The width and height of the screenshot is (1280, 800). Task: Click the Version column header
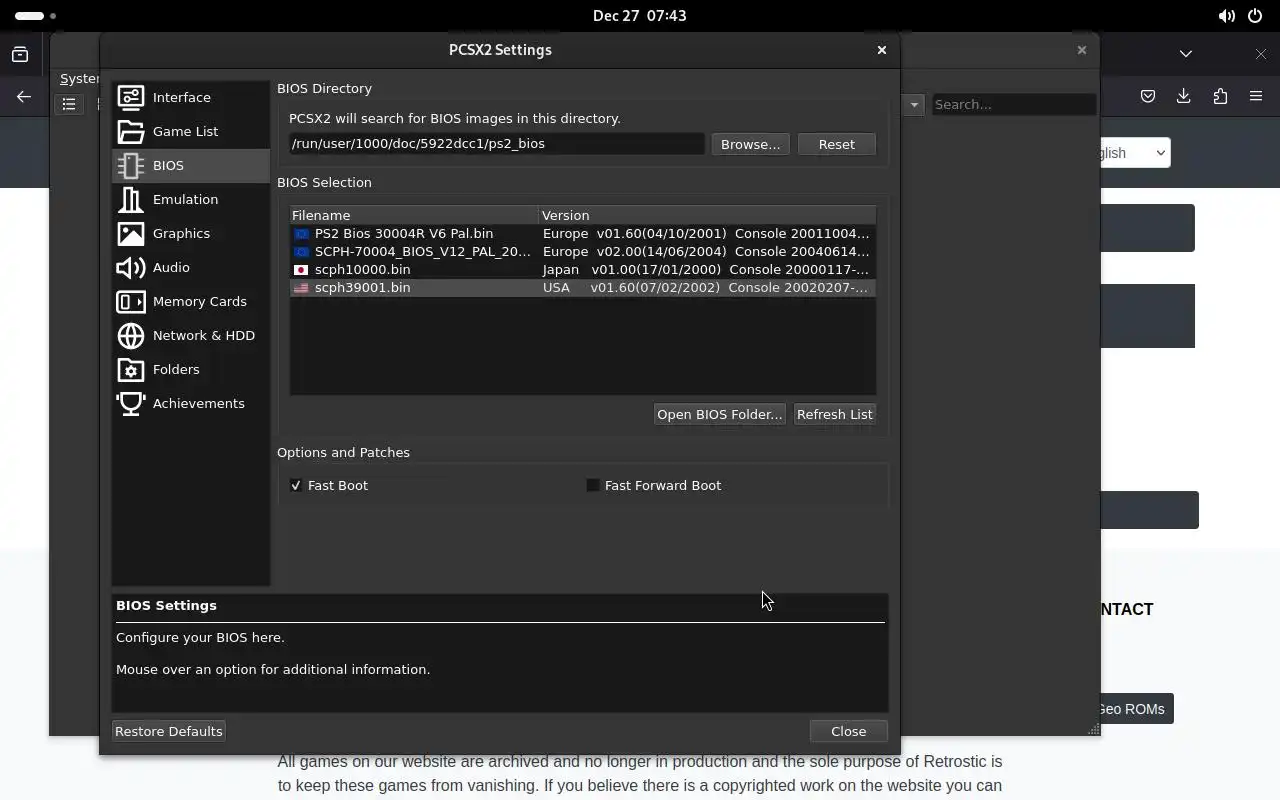(x=707, y=215)
